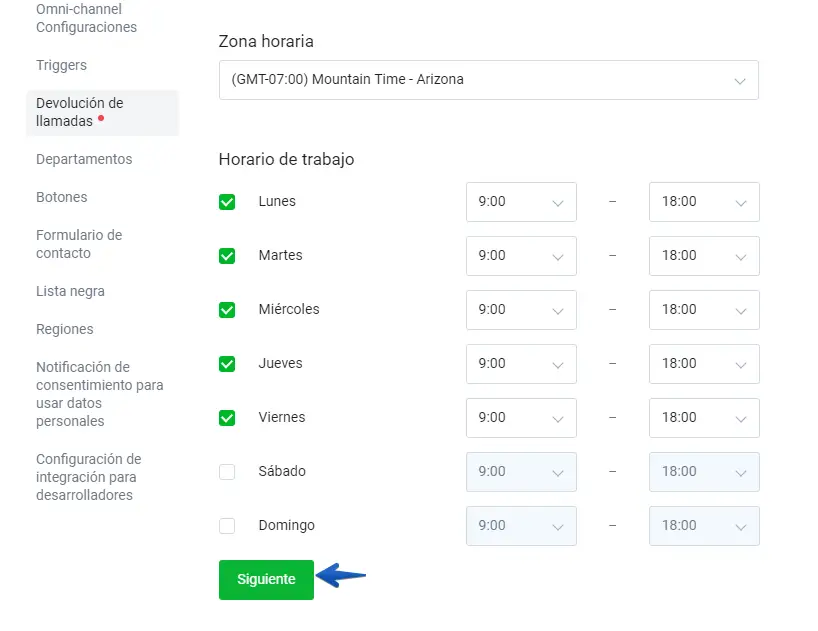
Task: Go to Departamentos settings
Action: [84, 160]
